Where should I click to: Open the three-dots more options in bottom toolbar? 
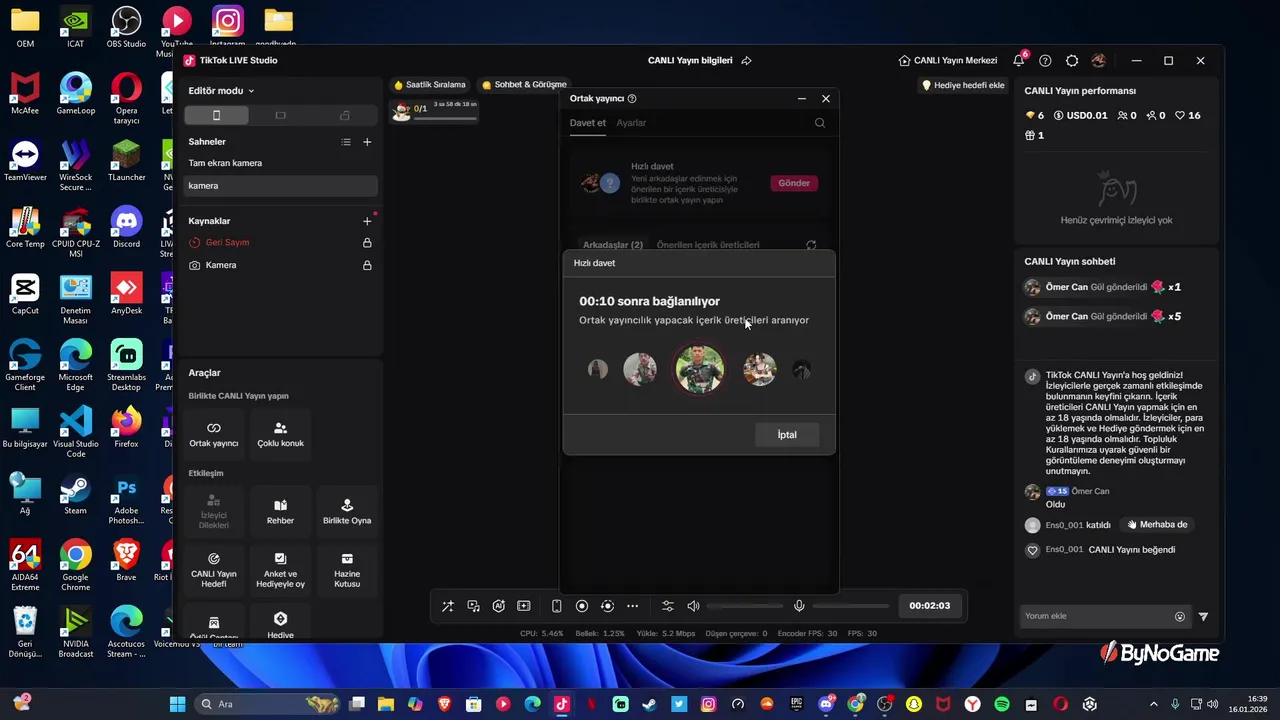point(632,606)
